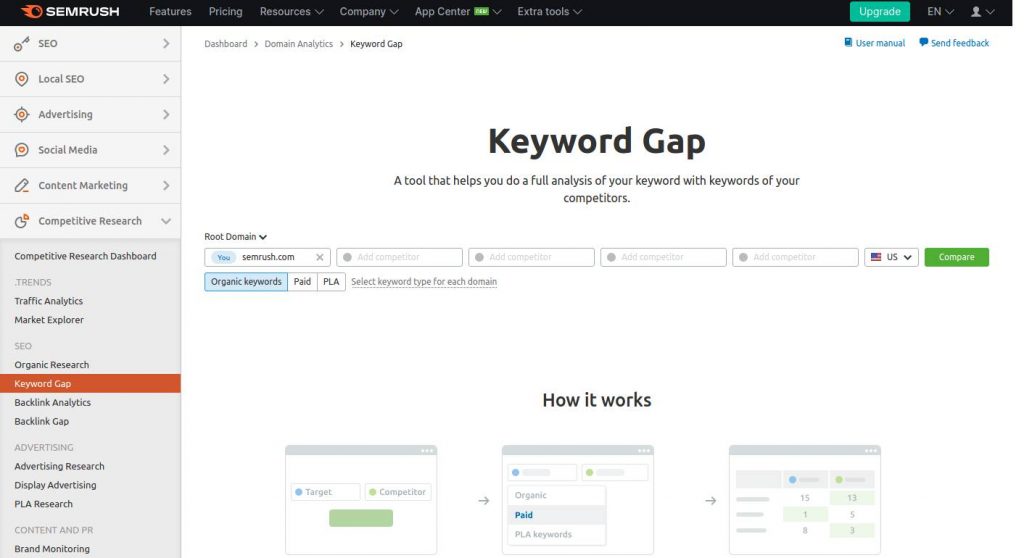Open Brand Monitoring in sidebar
Screen dimensions: 1024x558
[52, 549]
